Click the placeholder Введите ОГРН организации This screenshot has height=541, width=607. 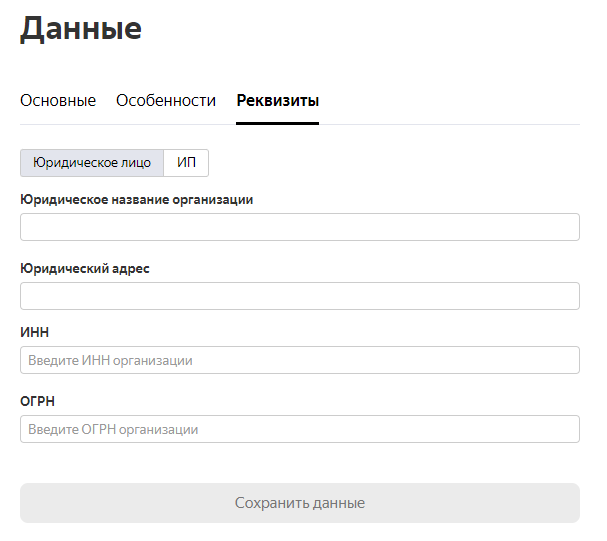(x=113, y=430)
